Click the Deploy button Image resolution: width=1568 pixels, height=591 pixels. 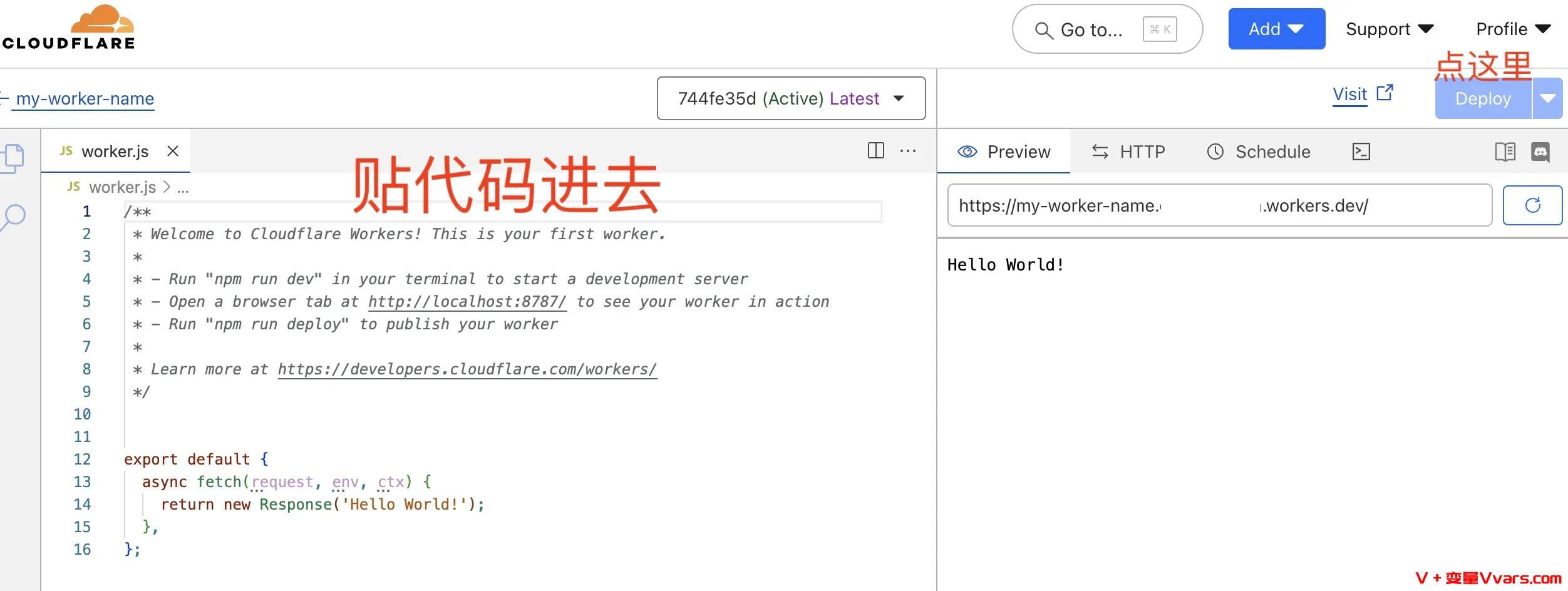click(x=1482, y=98)
